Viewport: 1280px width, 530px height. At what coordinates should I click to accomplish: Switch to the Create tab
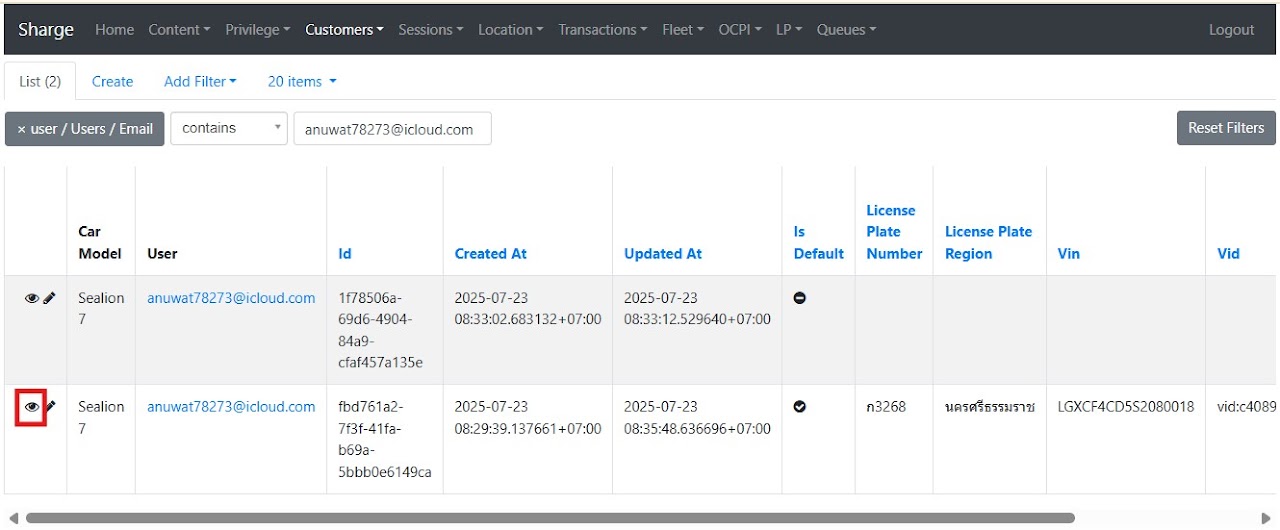pyautogui.click(x=112, y=81)
